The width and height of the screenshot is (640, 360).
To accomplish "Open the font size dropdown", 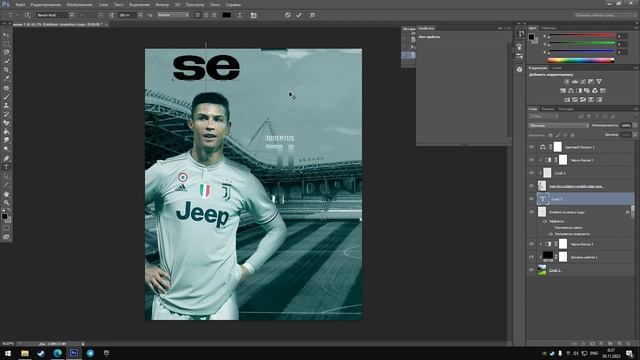I will point(140,15).
